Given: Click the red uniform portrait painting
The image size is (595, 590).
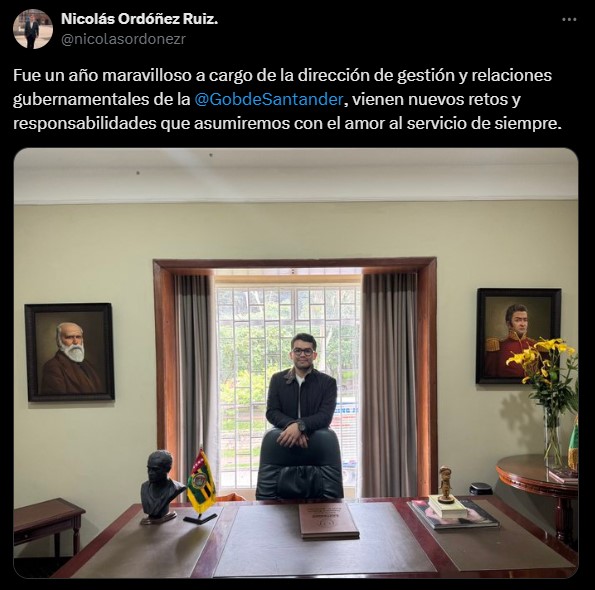Looking at the screenshot, I should [x=518, y=336].
